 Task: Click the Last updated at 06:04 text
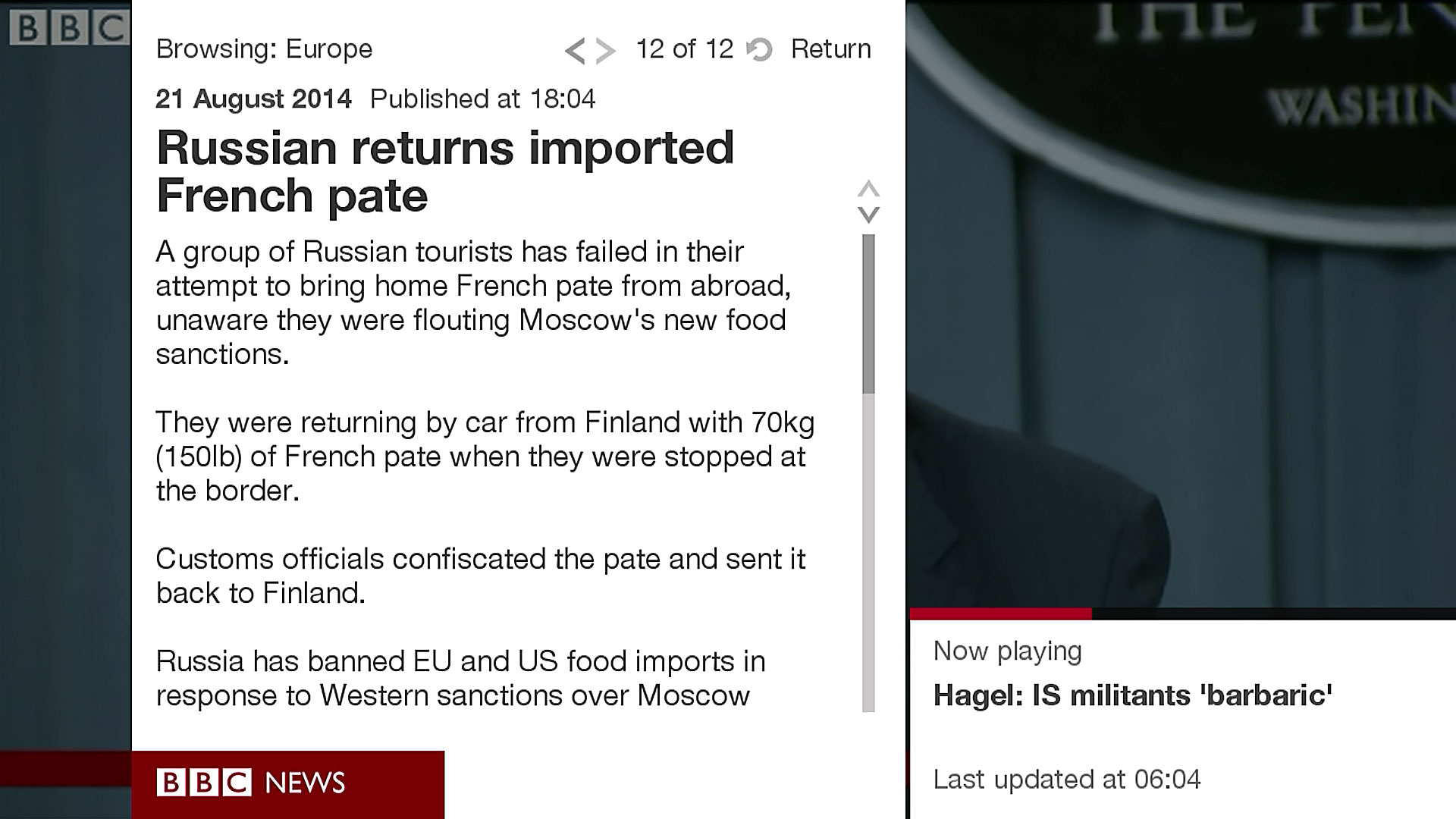tap(1066, 779)
